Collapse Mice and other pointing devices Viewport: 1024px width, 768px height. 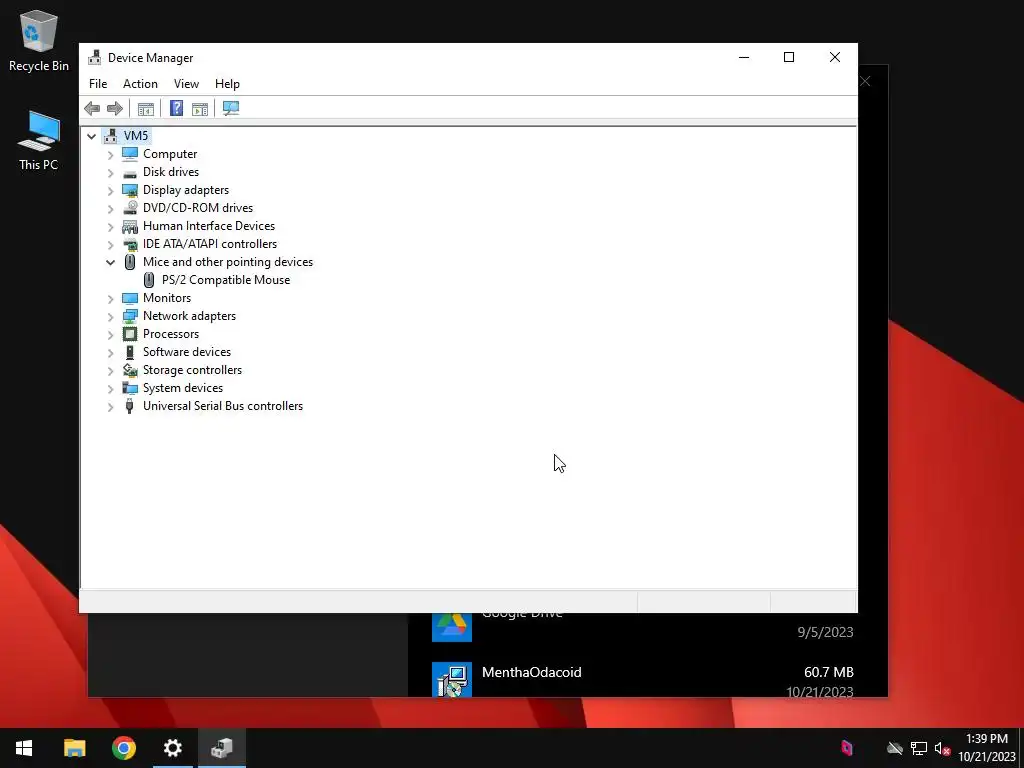pyautogui.click(x=110, y=263)
